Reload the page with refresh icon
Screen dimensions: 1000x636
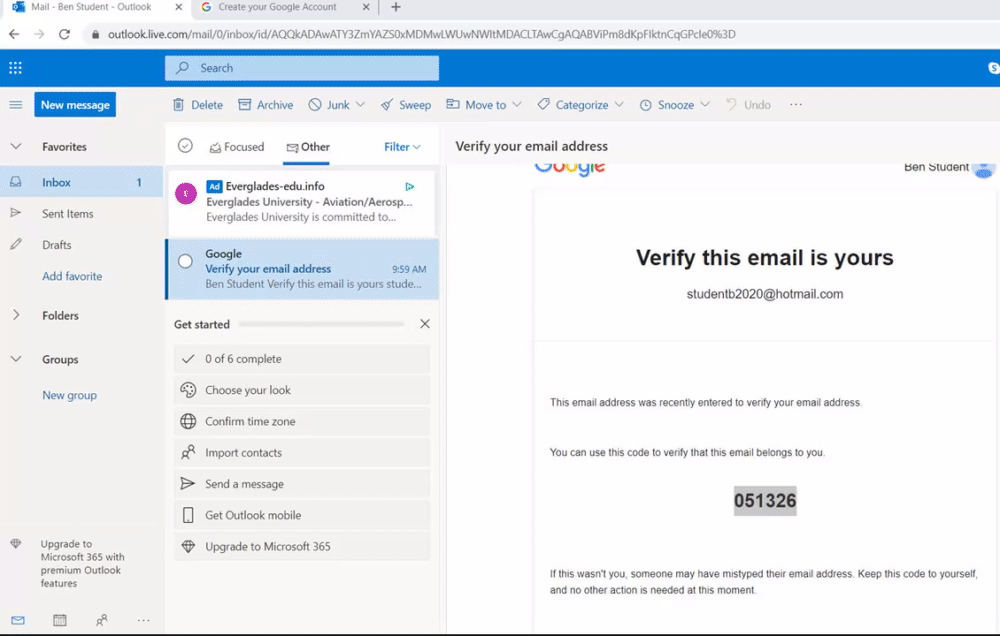click(64, 34)
